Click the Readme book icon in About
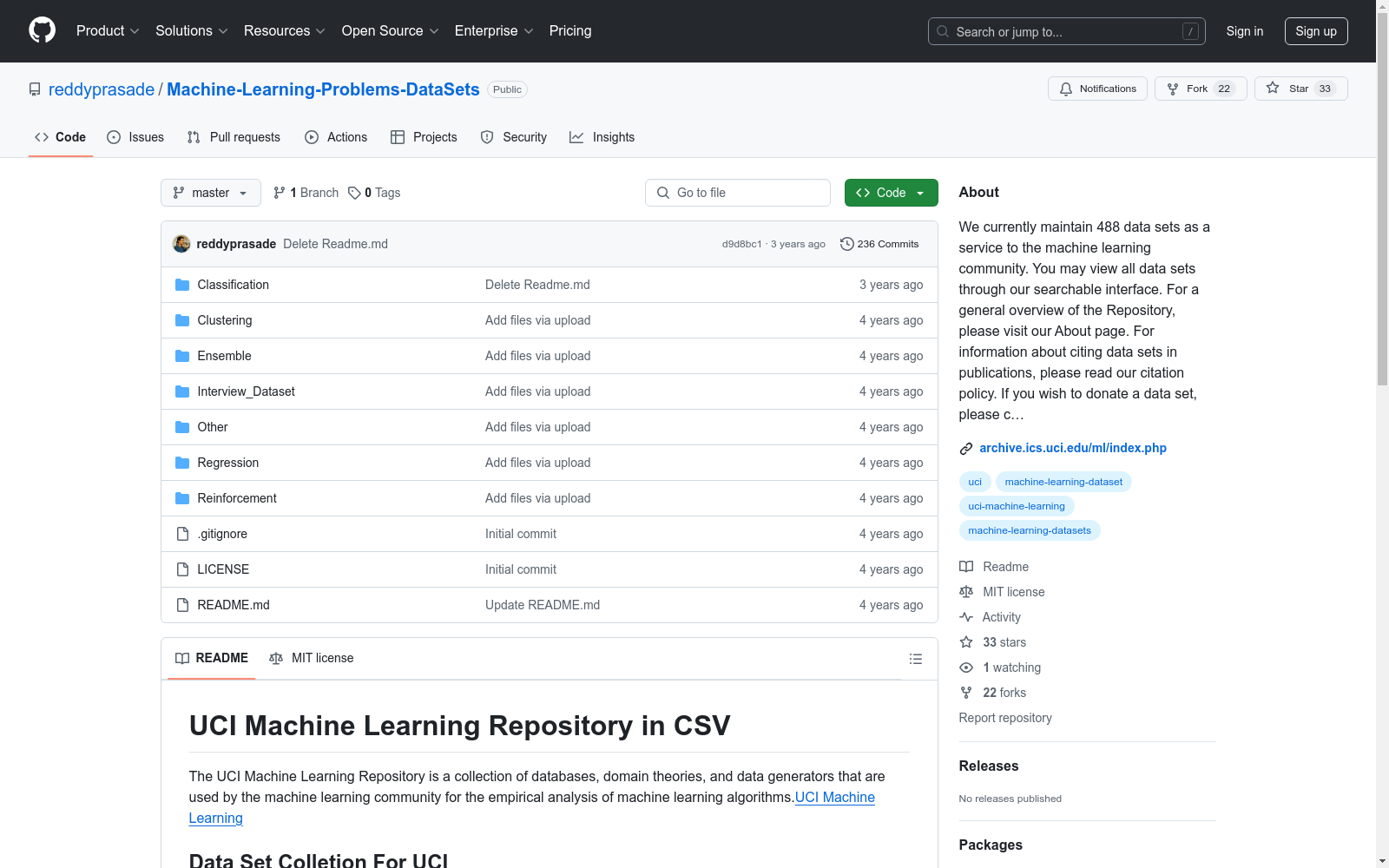 click(x=966, y=567)
